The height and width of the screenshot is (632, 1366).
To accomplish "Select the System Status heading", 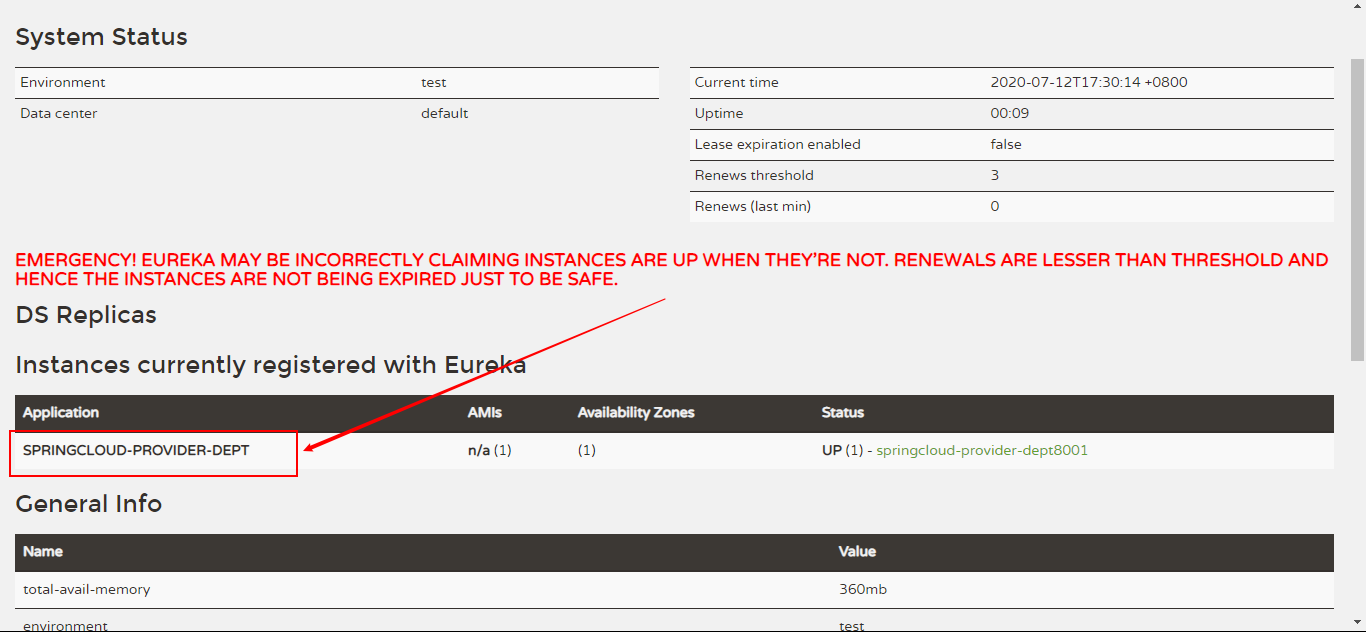I will coord(101,37).
